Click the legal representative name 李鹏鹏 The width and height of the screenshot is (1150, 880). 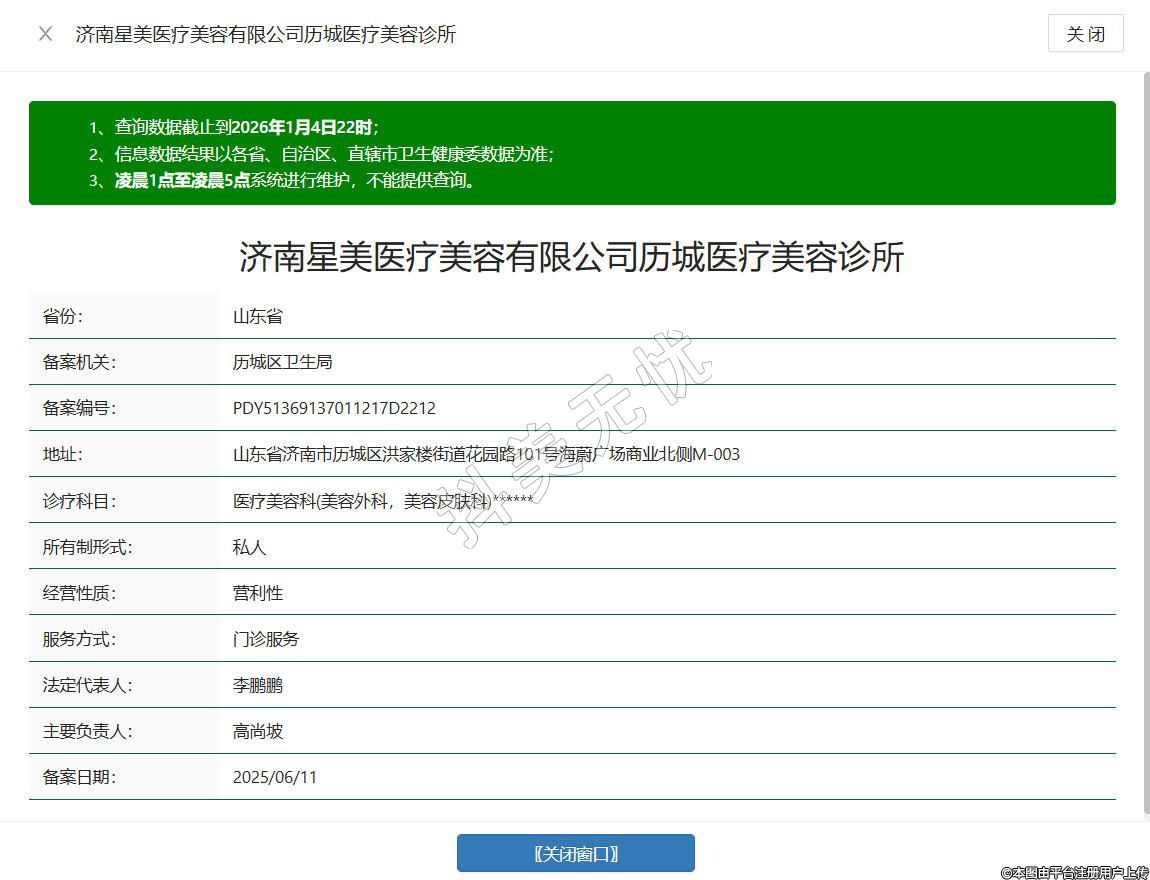pos(258,685)
